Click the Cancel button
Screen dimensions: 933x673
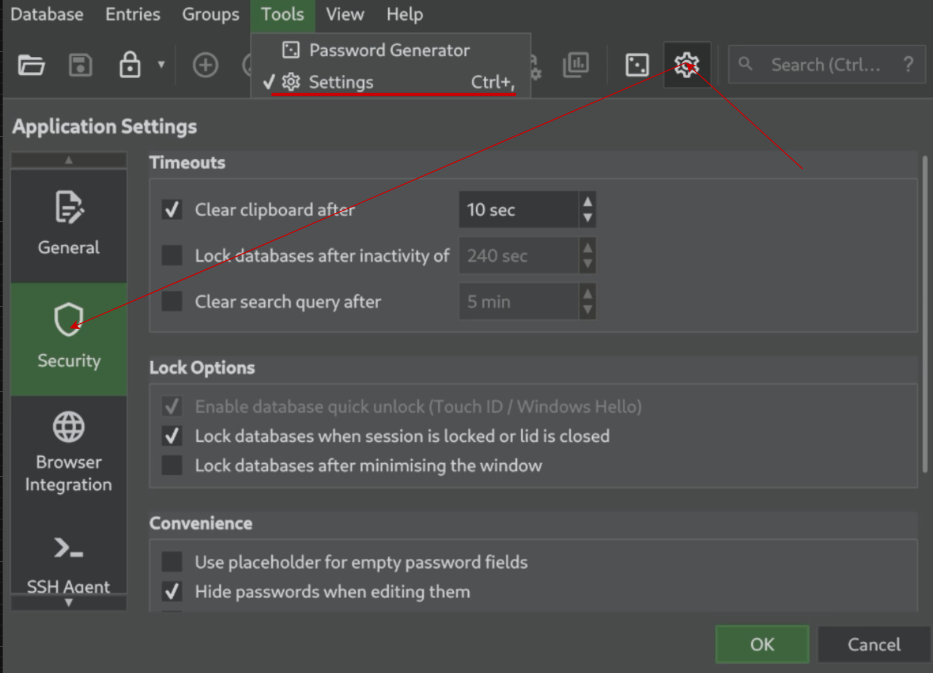(x=873, y=645)
